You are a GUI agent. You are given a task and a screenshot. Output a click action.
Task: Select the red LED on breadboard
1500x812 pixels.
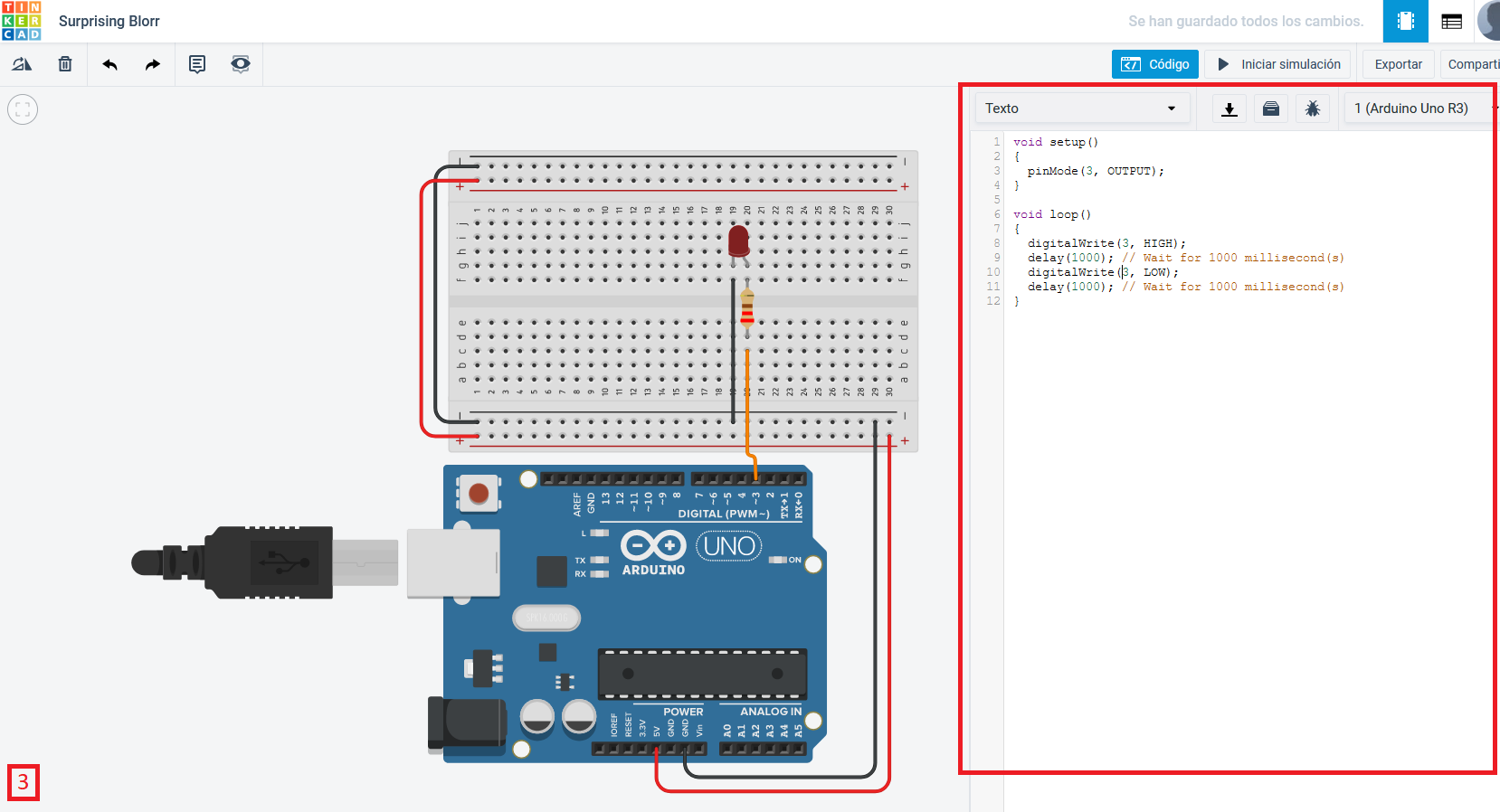click(x=738, y=243)
